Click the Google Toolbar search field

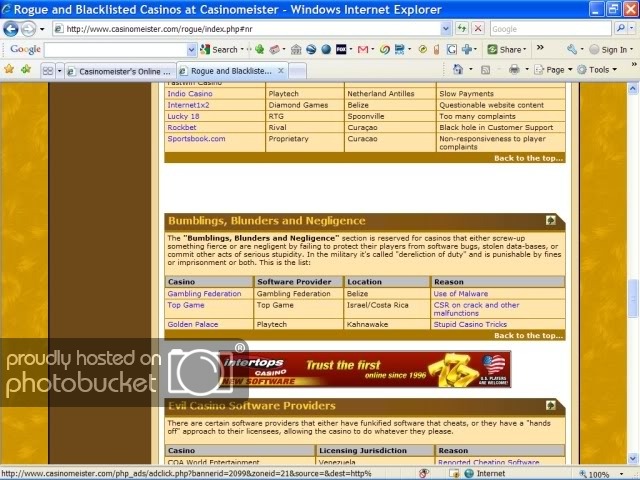point(116,50)
